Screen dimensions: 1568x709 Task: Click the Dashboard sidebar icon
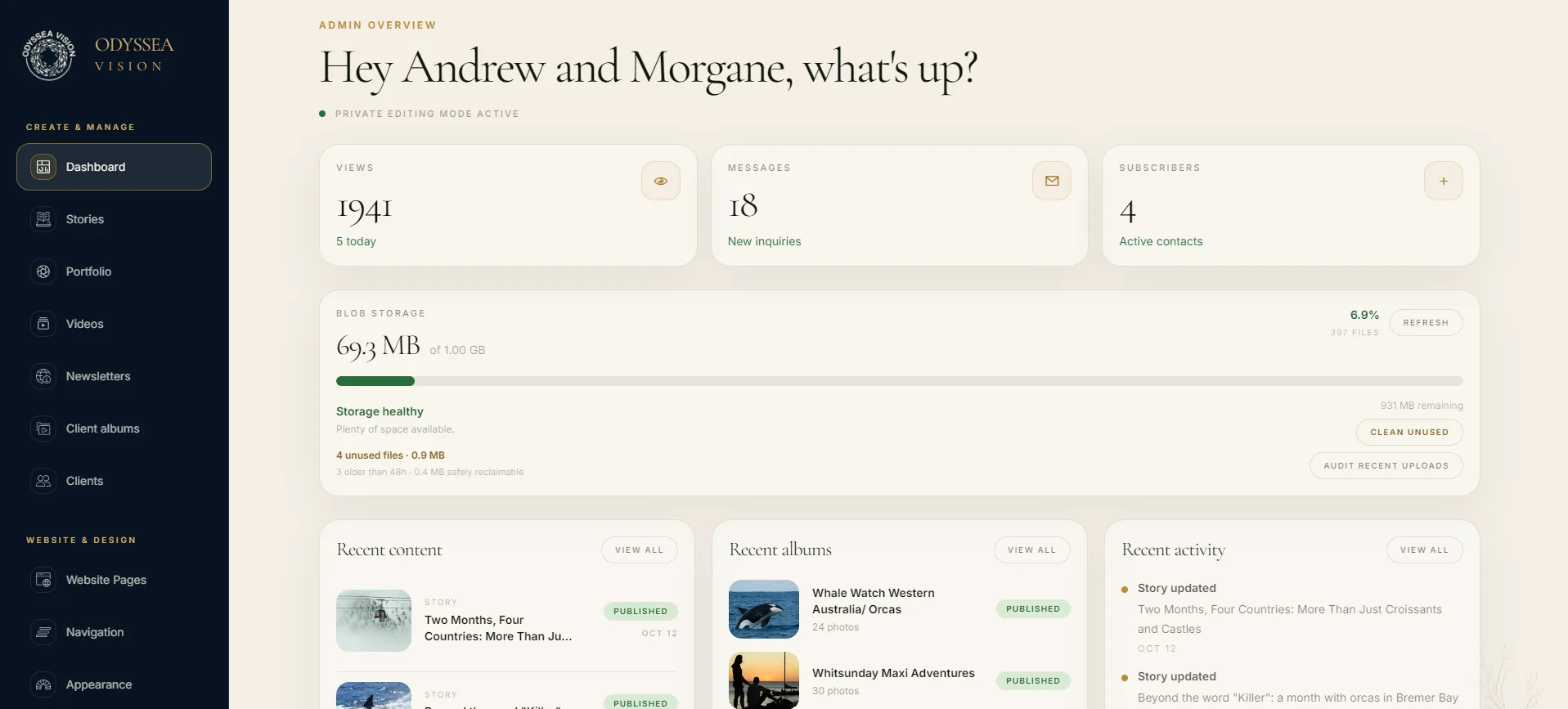coord(44,167)
